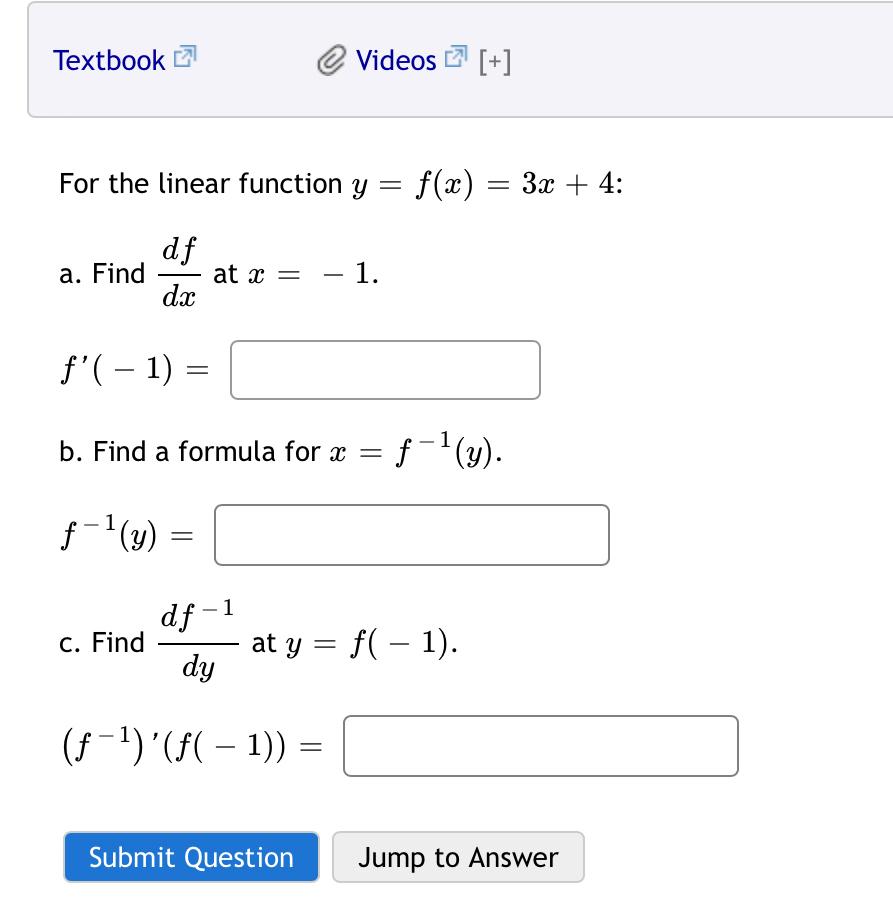
Task: Click the f'(-1) answer input field
Action: point(384,370)
